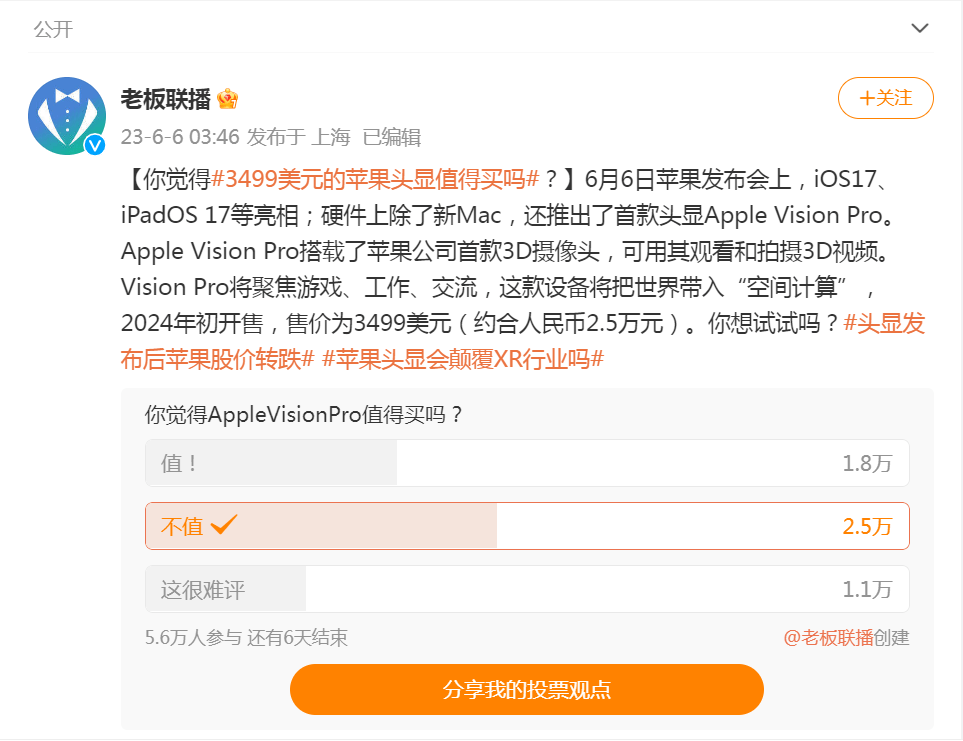Viewport: 963px width, 741px height.
Task: Open hashtag #3499美元的苹果头显值得买吗#
Action: 375,179
